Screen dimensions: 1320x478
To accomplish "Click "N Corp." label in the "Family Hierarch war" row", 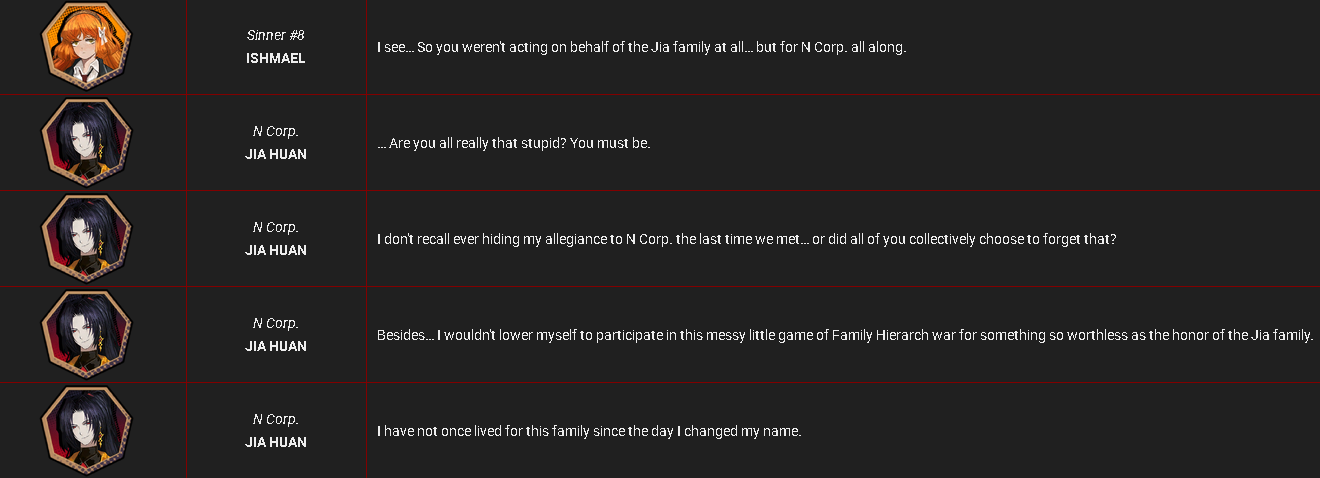I will click(275, 323).
